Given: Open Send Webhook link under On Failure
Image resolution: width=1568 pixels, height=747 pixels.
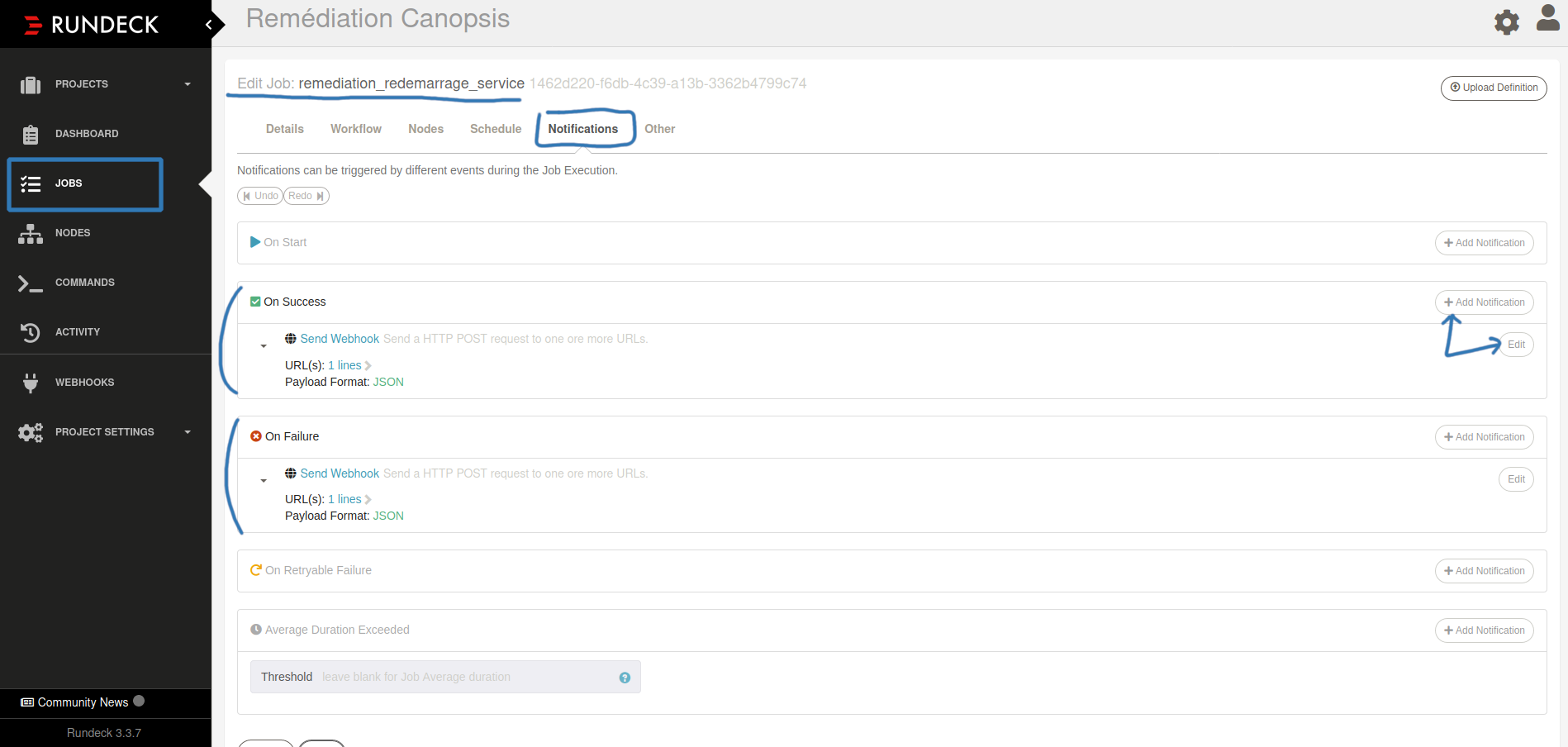Looking at the screenshot, I should click(340, 473).
